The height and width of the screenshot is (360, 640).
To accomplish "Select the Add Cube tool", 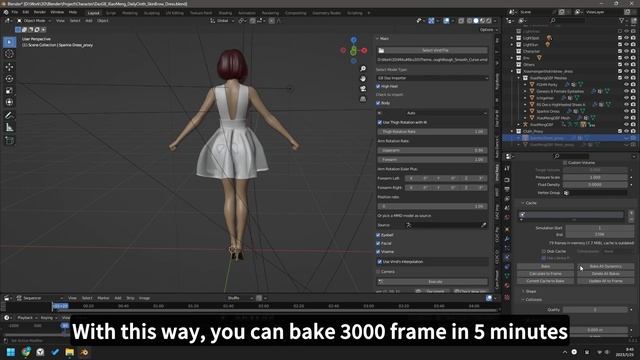I will pyautogui.click(x=9, y=140).
